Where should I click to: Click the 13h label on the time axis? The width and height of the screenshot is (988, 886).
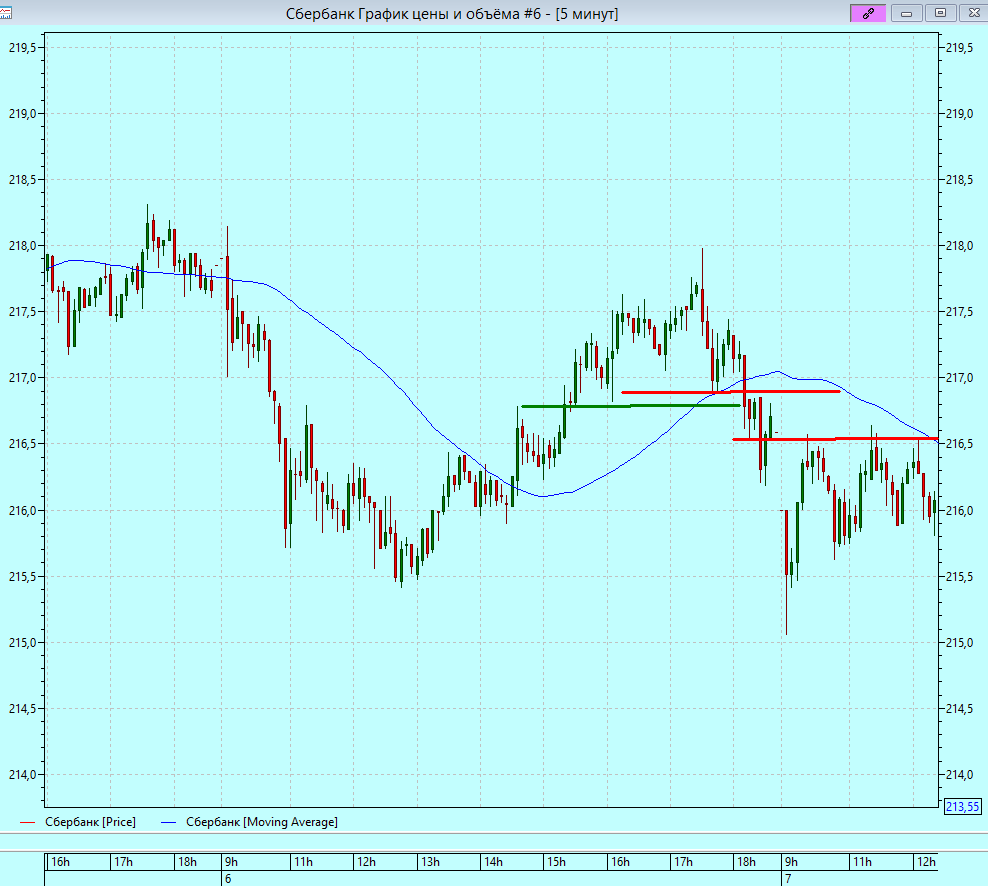point(430,861)
